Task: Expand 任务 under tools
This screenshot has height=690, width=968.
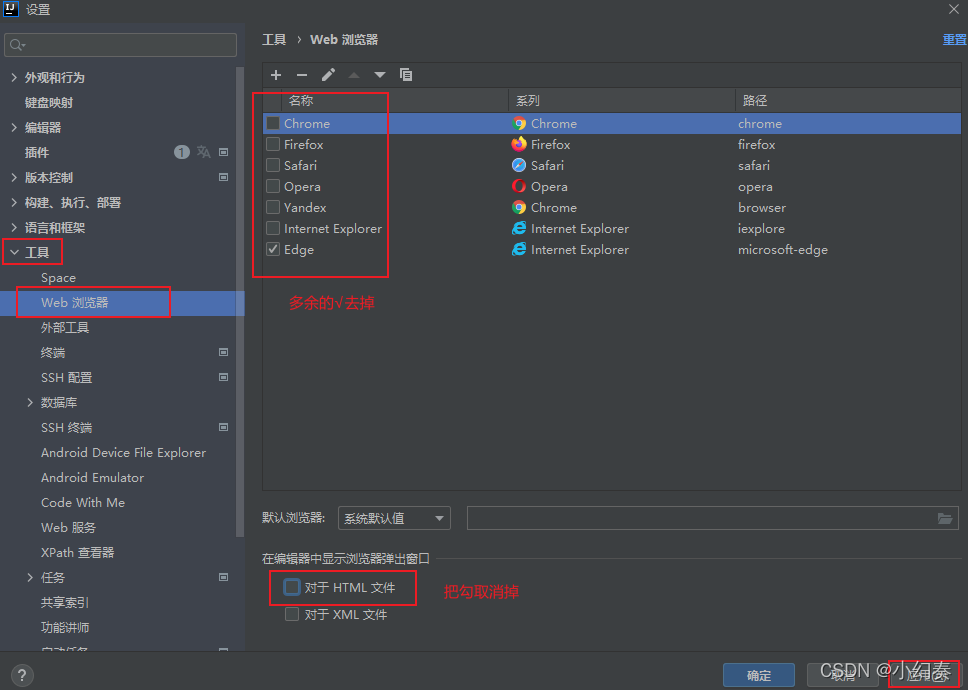Action: [30, 577]
